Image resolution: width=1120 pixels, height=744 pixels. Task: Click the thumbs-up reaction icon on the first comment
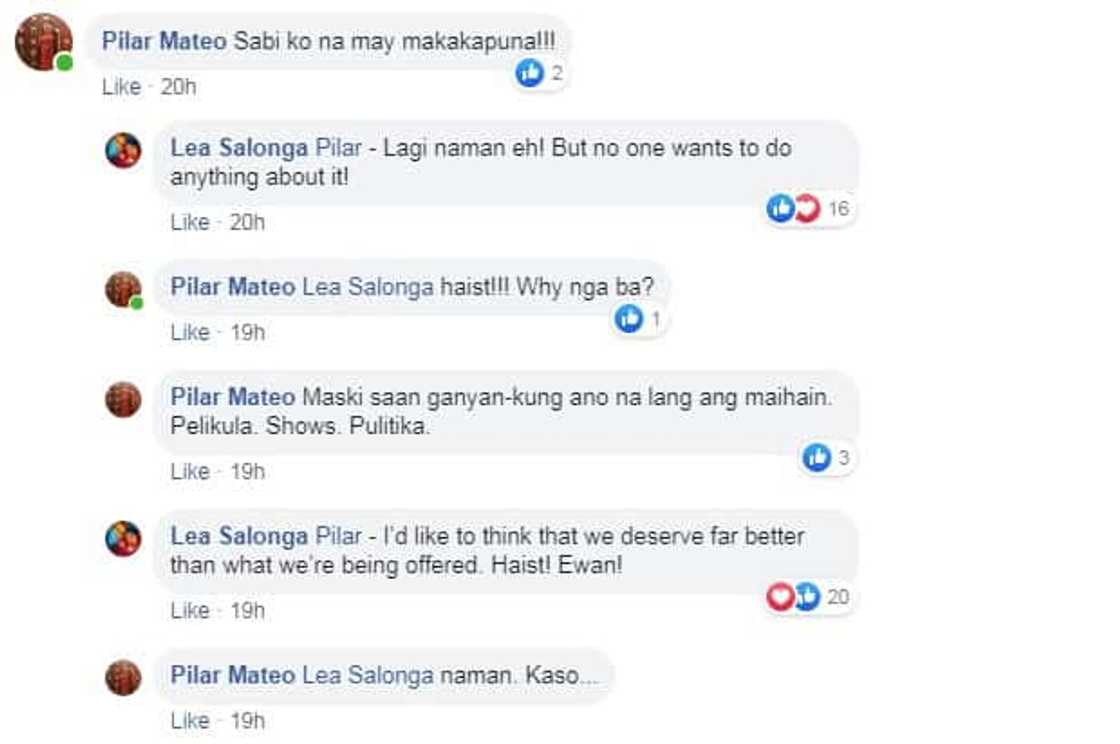[x=529, y=73]
